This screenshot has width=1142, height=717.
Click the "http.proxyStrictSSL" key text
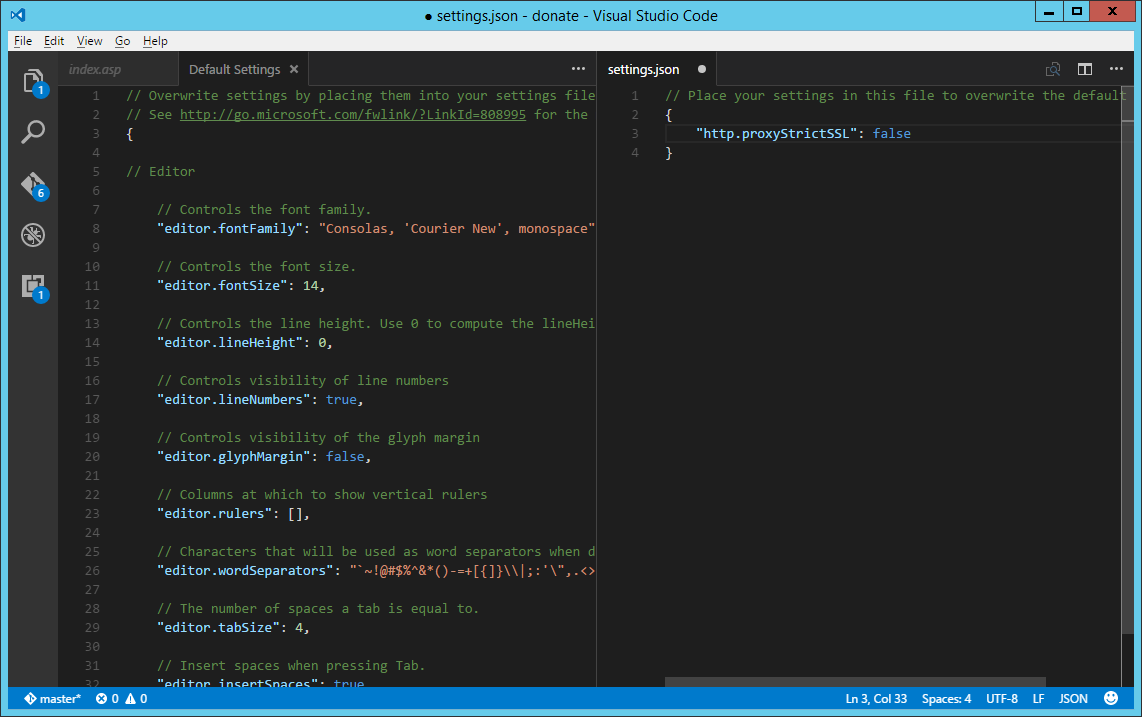(776, 133)
